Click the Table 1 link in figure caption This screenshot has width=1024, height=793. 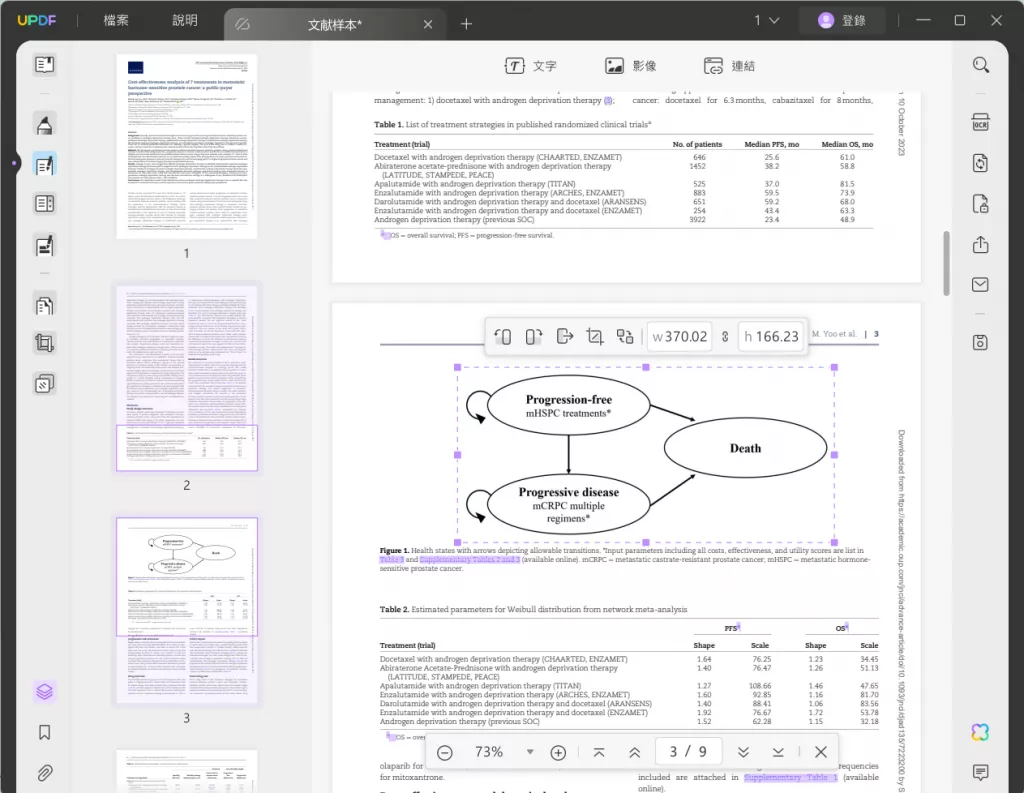point(392,560)
